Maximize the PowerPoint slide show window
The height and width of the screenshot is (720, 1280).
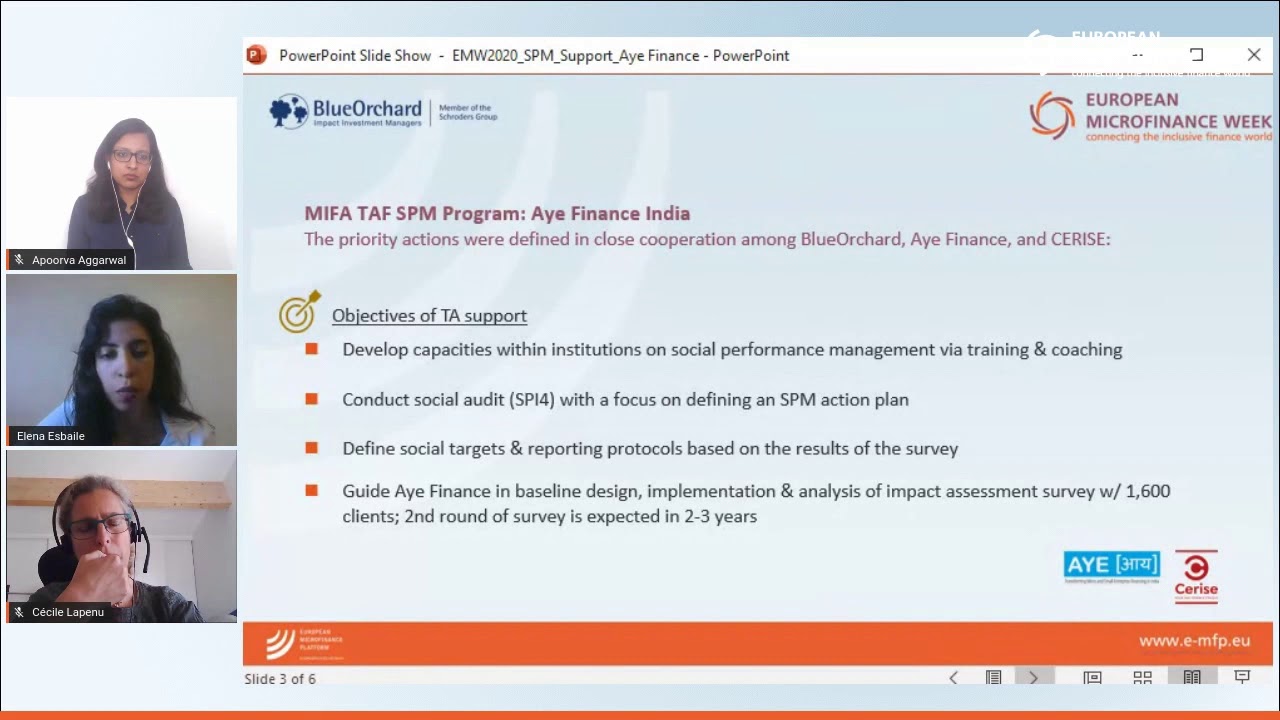(1196, 55)
